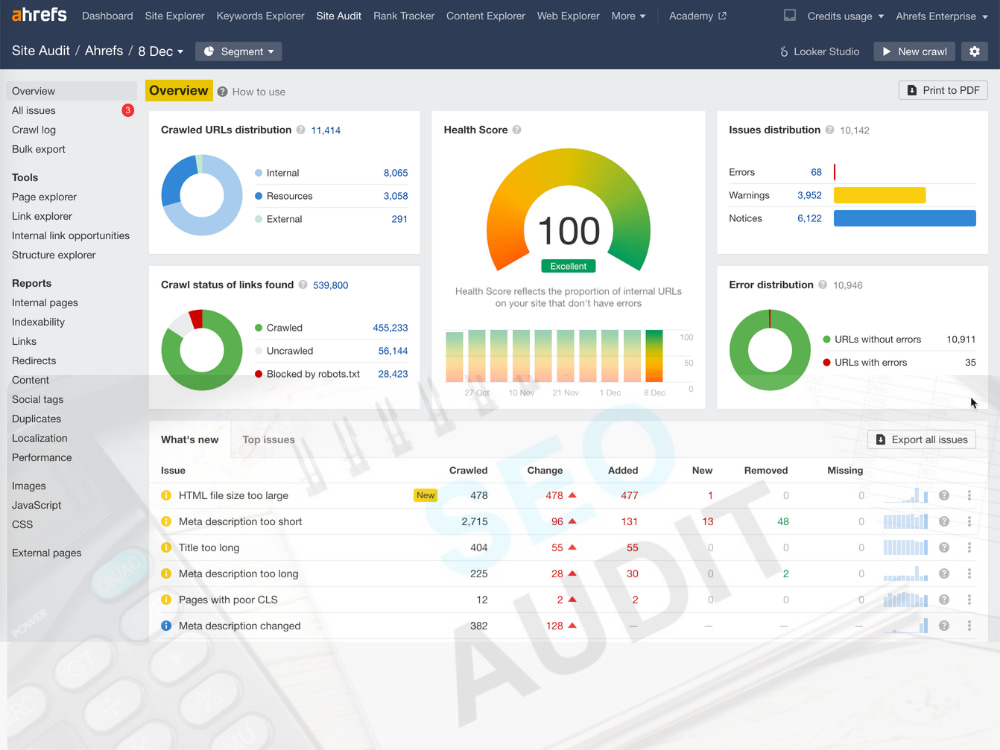Open Ahrefs Enterprise account dropdown

pyautogui.click(x=941, y=16)
